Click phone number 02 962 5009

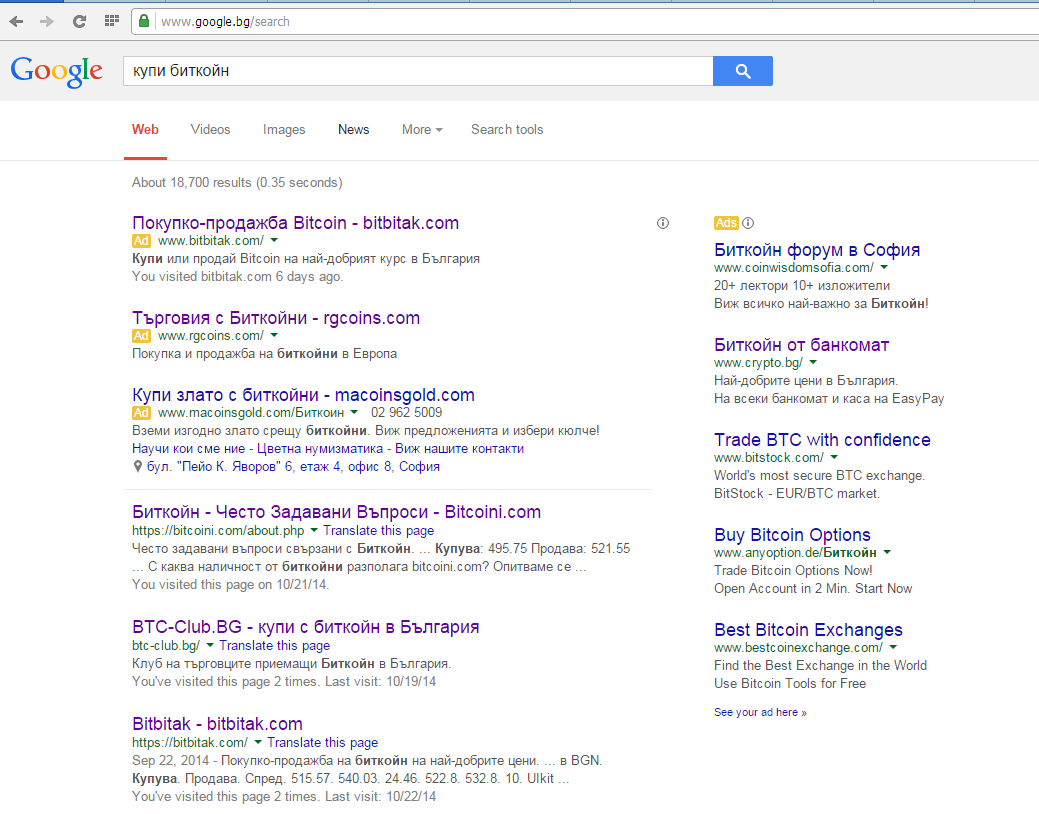tap(406, 413)
